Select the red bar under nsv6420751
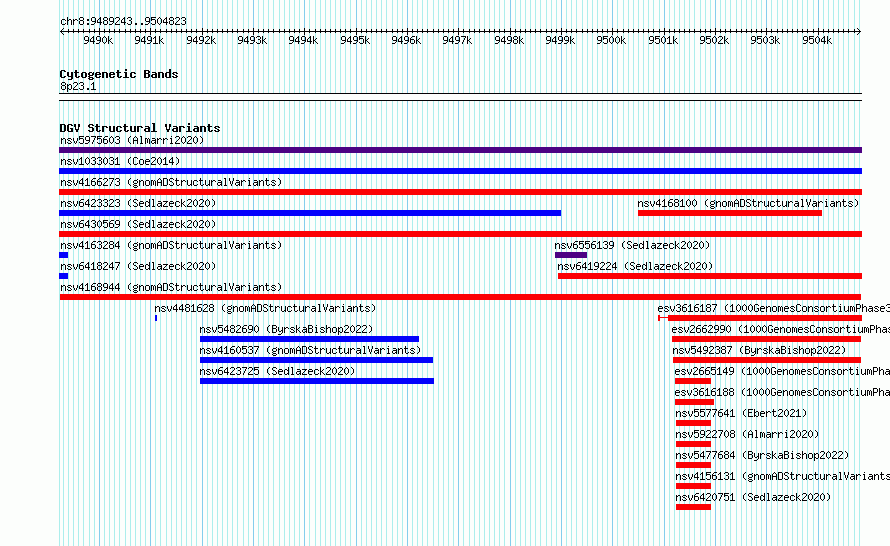The image size is (890, 546). point(693,507)
